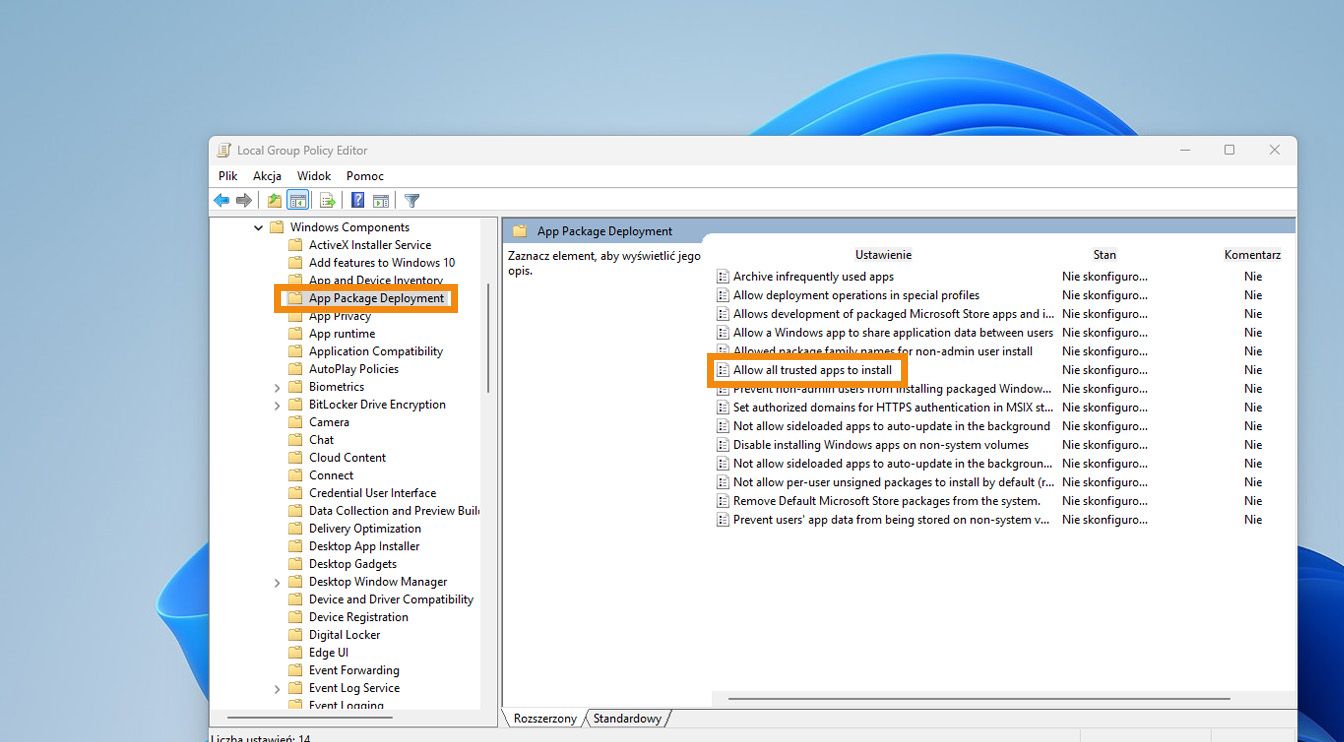Click the policy icon beside Allow all trusted apps to install
Viewport: 1344px width, 742px height.
click(723, 370)
